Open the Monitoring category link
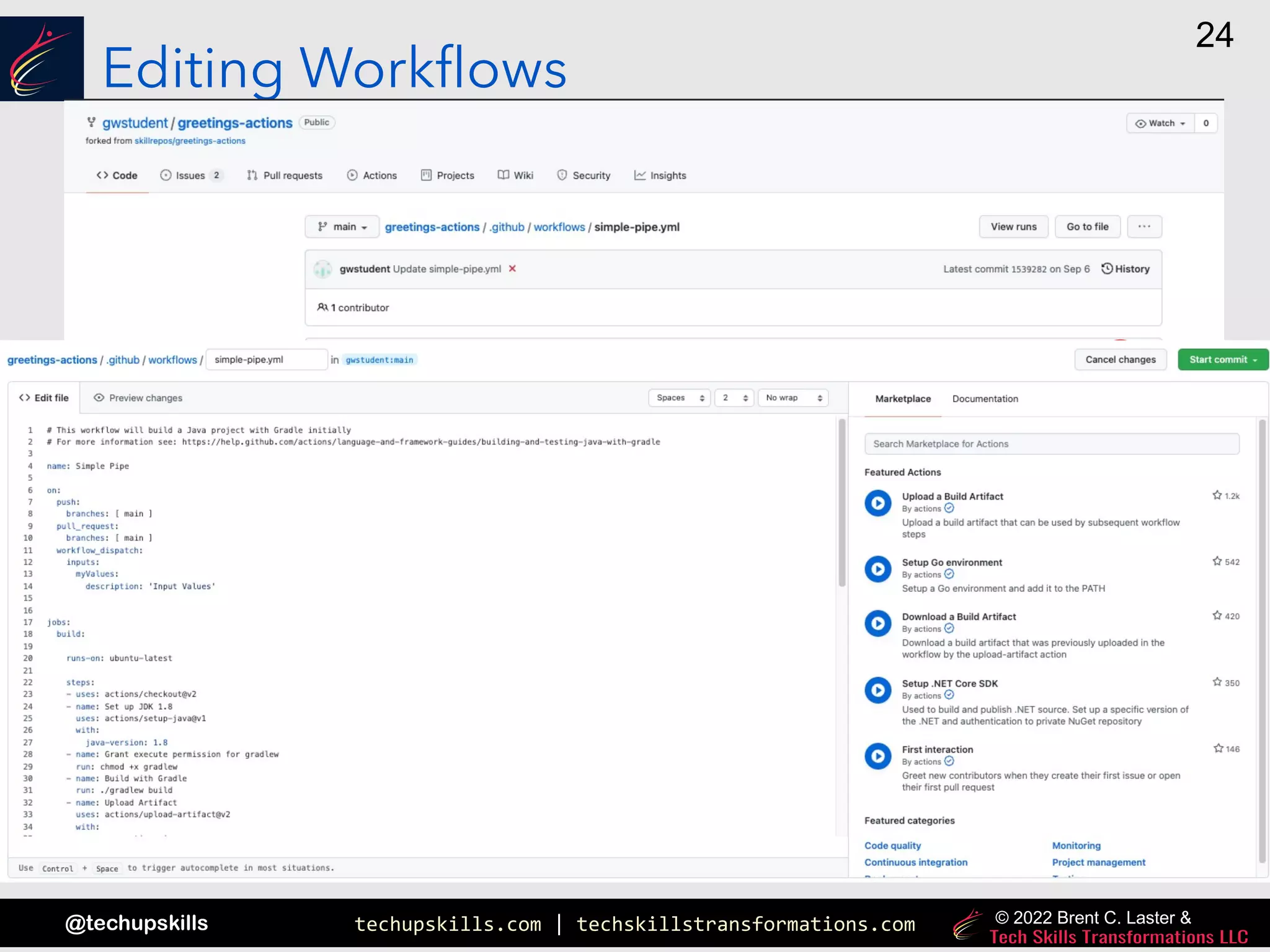This screenshot has width=1270, height=952. point(1077,845)
